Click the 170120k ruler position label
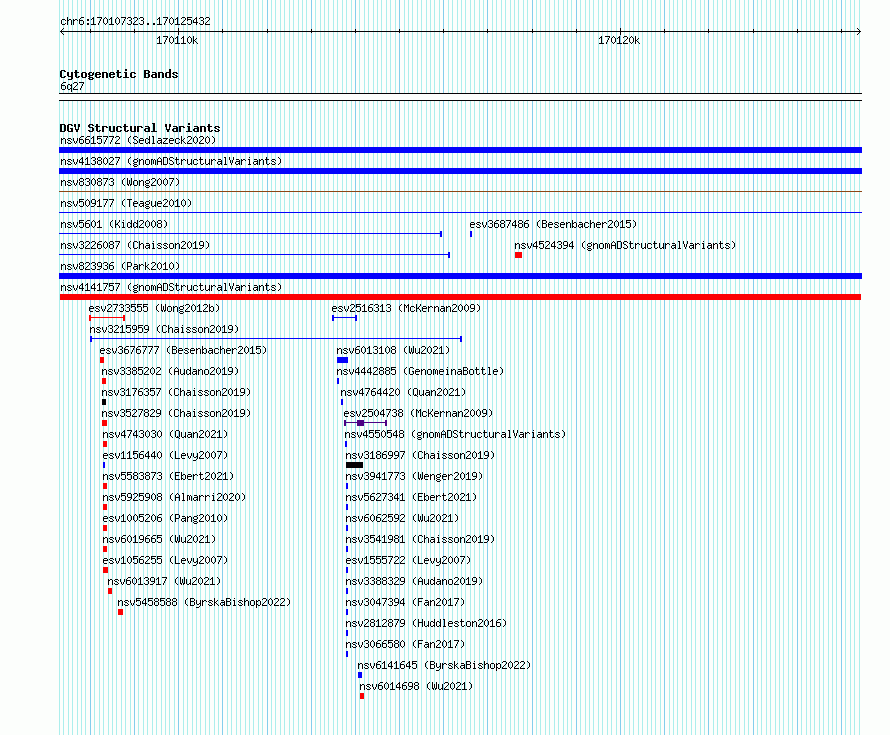The image size is (890, 735). (619, 40)
